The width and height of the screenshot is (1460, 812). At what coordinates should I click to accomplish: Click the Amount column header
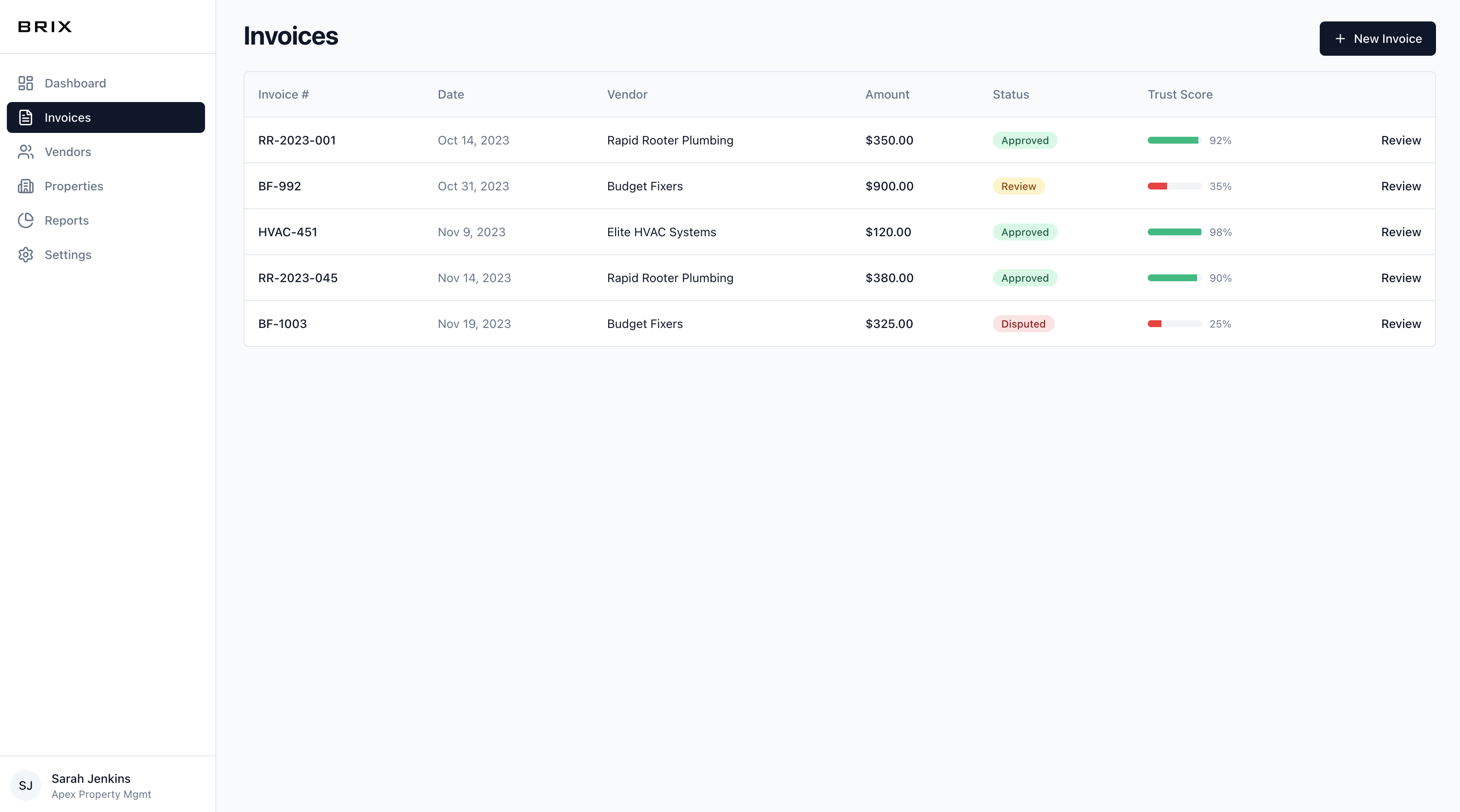coord(887,95)
